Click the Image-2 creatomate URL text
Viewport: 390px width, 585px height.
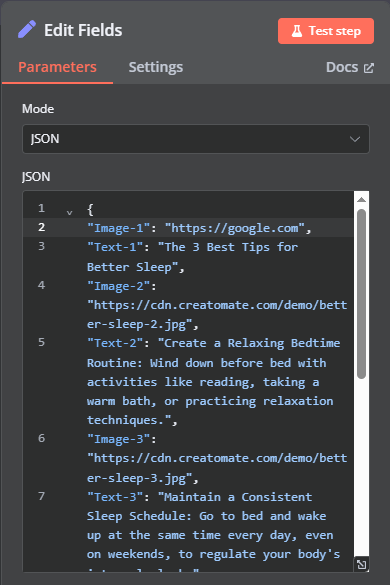coord(217,315)
